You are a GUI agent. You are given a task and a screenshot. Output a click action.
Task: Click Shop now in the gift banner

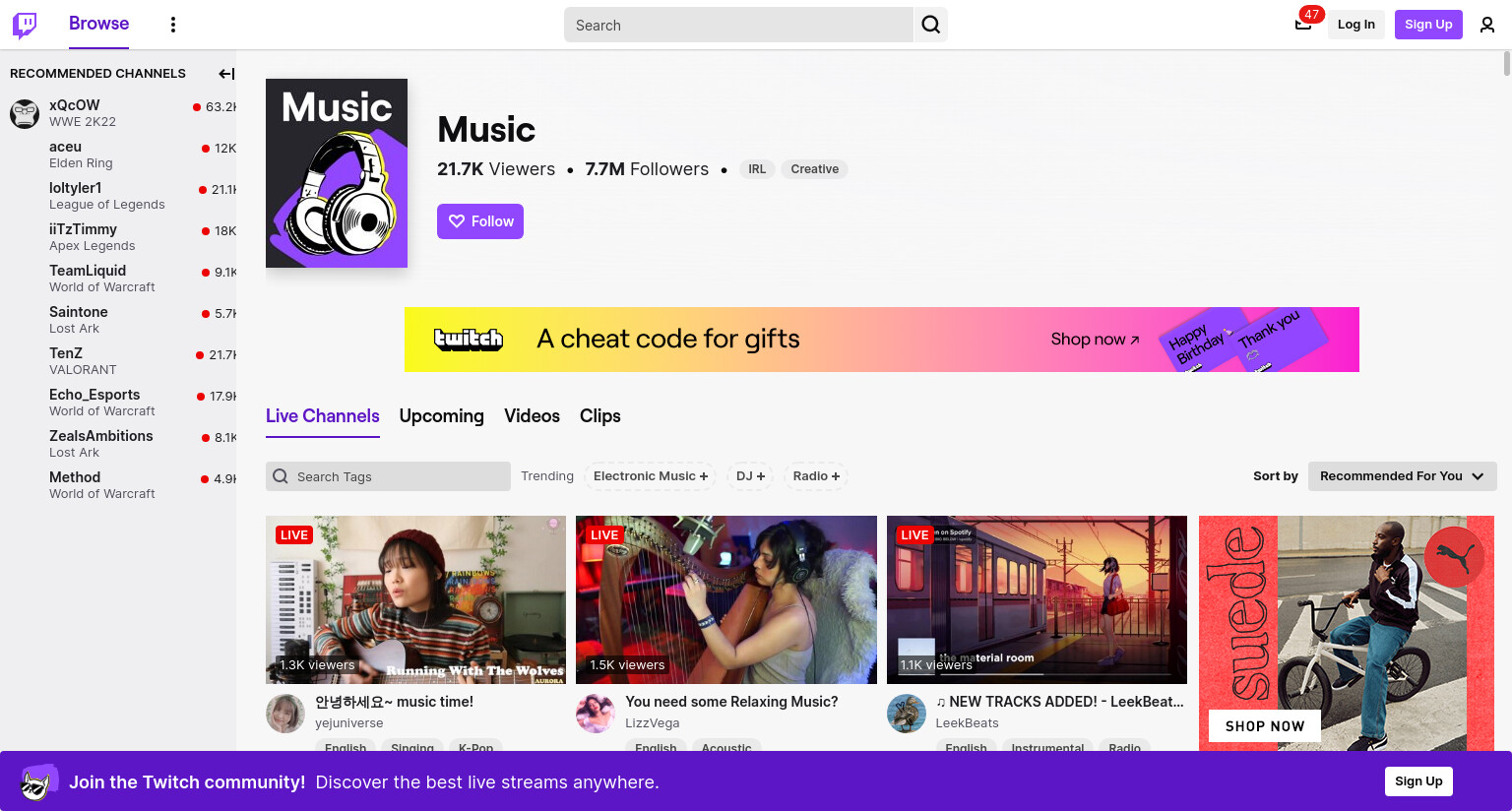tap(1095, 340)
